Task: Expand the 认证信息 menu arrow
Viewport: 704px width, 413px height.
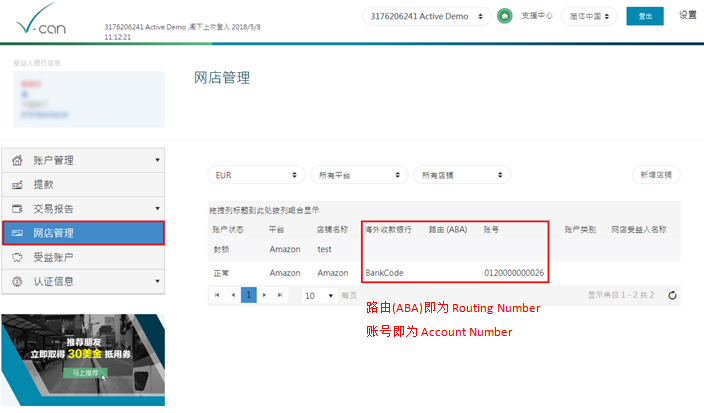Action: pyautogui.click(x=157, y=281)
